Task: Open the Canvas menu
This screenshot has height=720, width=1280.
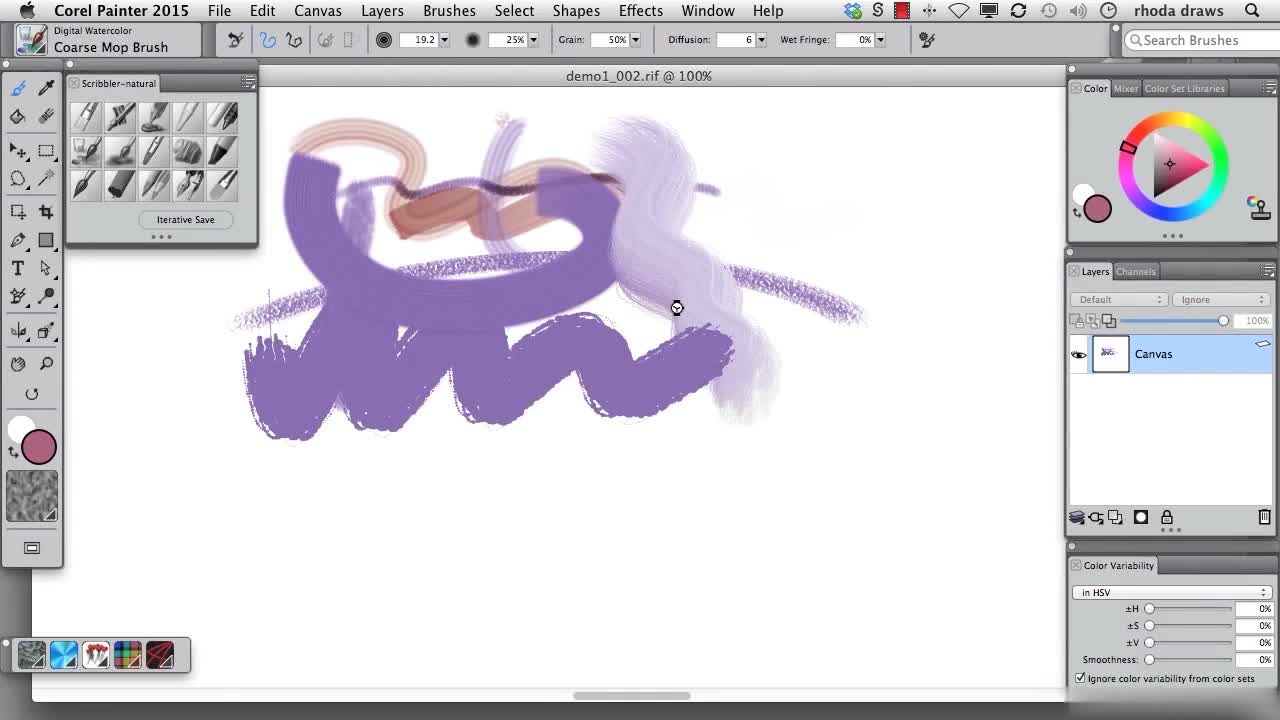Action: [x=317, y=11]
